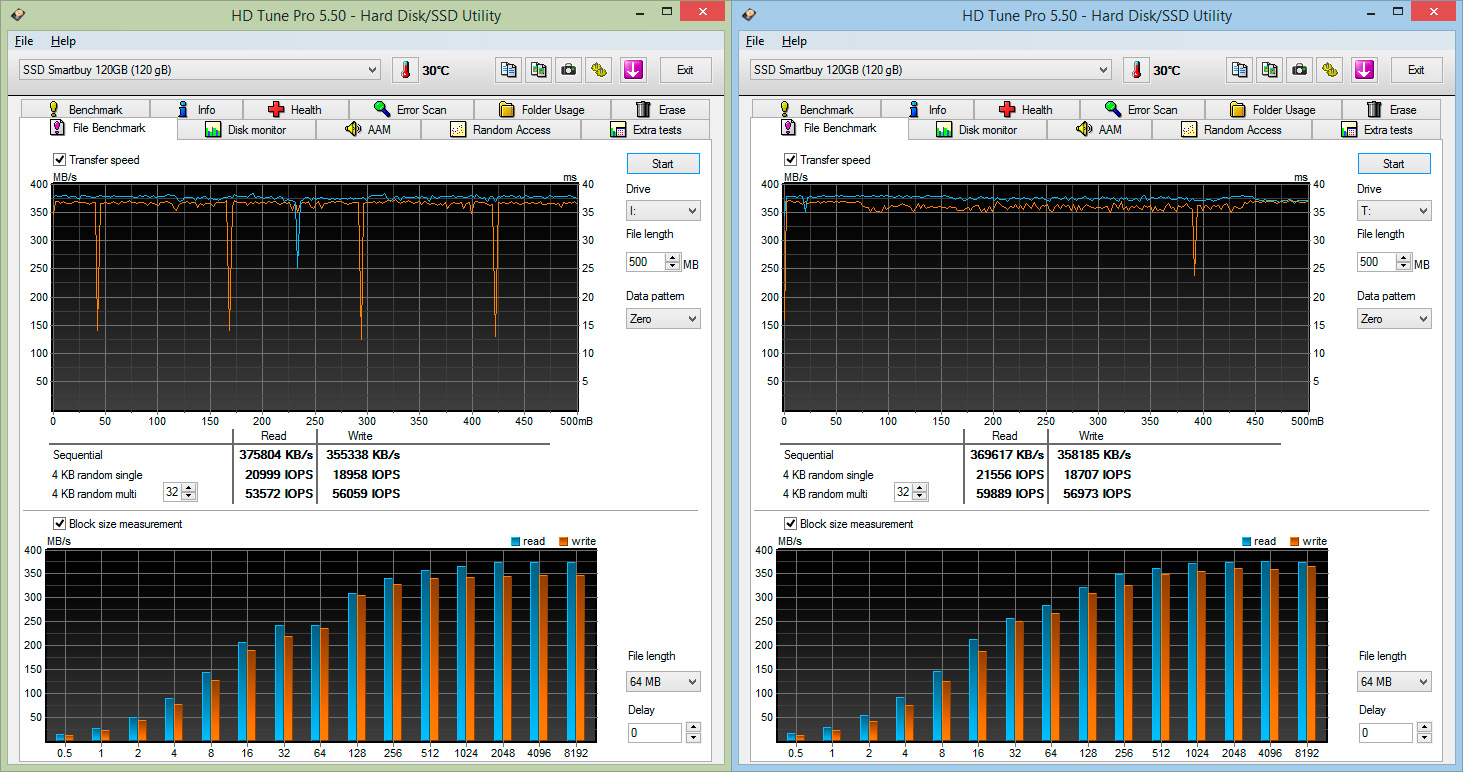Screen dimensions: 1463x772
Task: Open 64 MB File length dropdown in left window
Action: [663, 682]
